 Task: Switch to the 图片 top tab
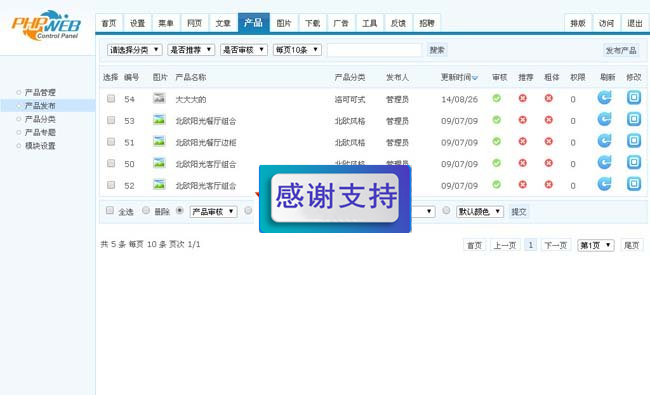pos(284,23)
